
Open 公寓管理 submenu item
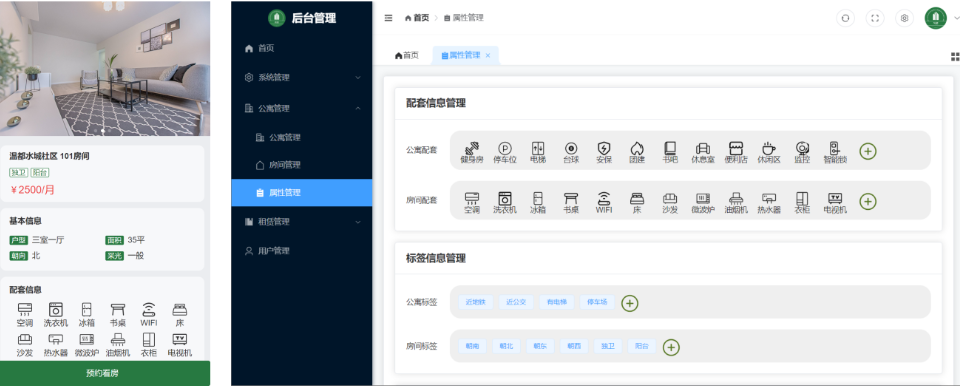click(x=302, y=137)
